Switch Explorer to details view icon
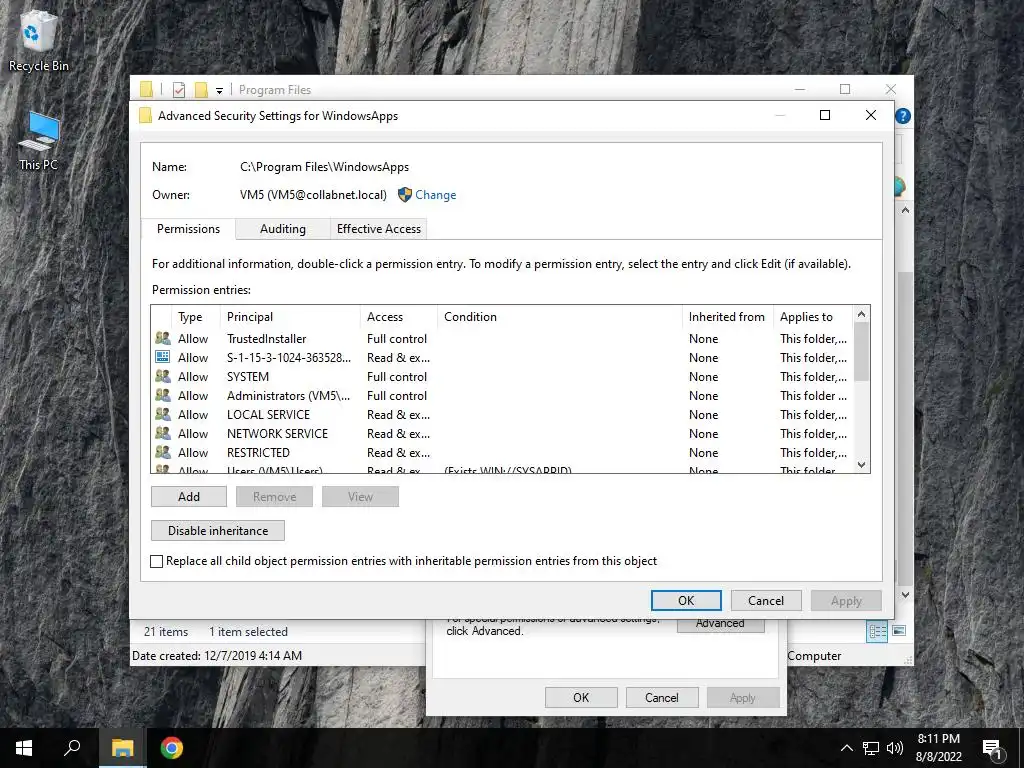The image size is (1024, 768). point(877,632)
